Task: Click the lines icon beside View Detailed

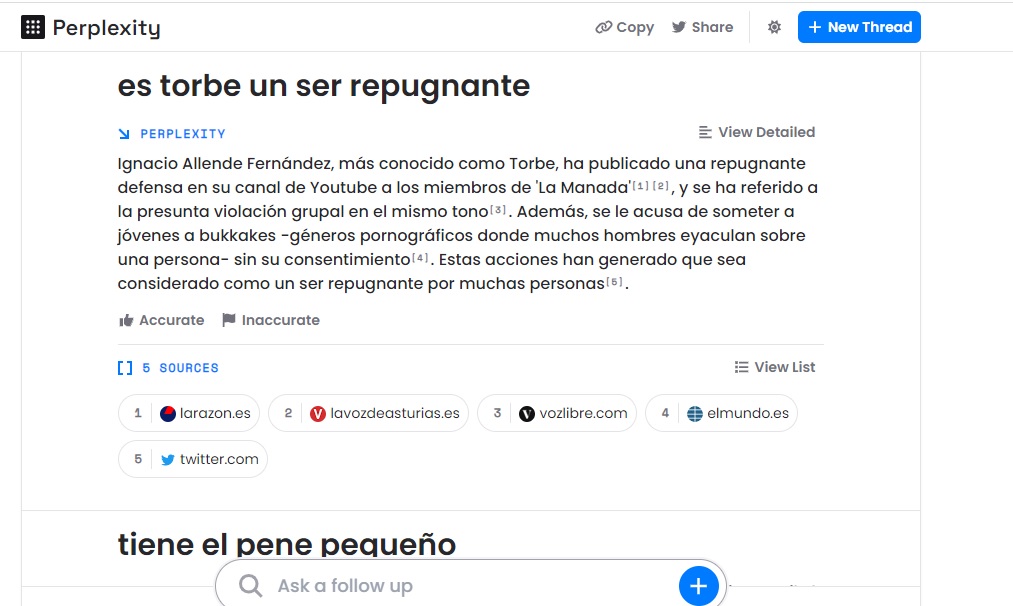Action: [x=705, y=132]
